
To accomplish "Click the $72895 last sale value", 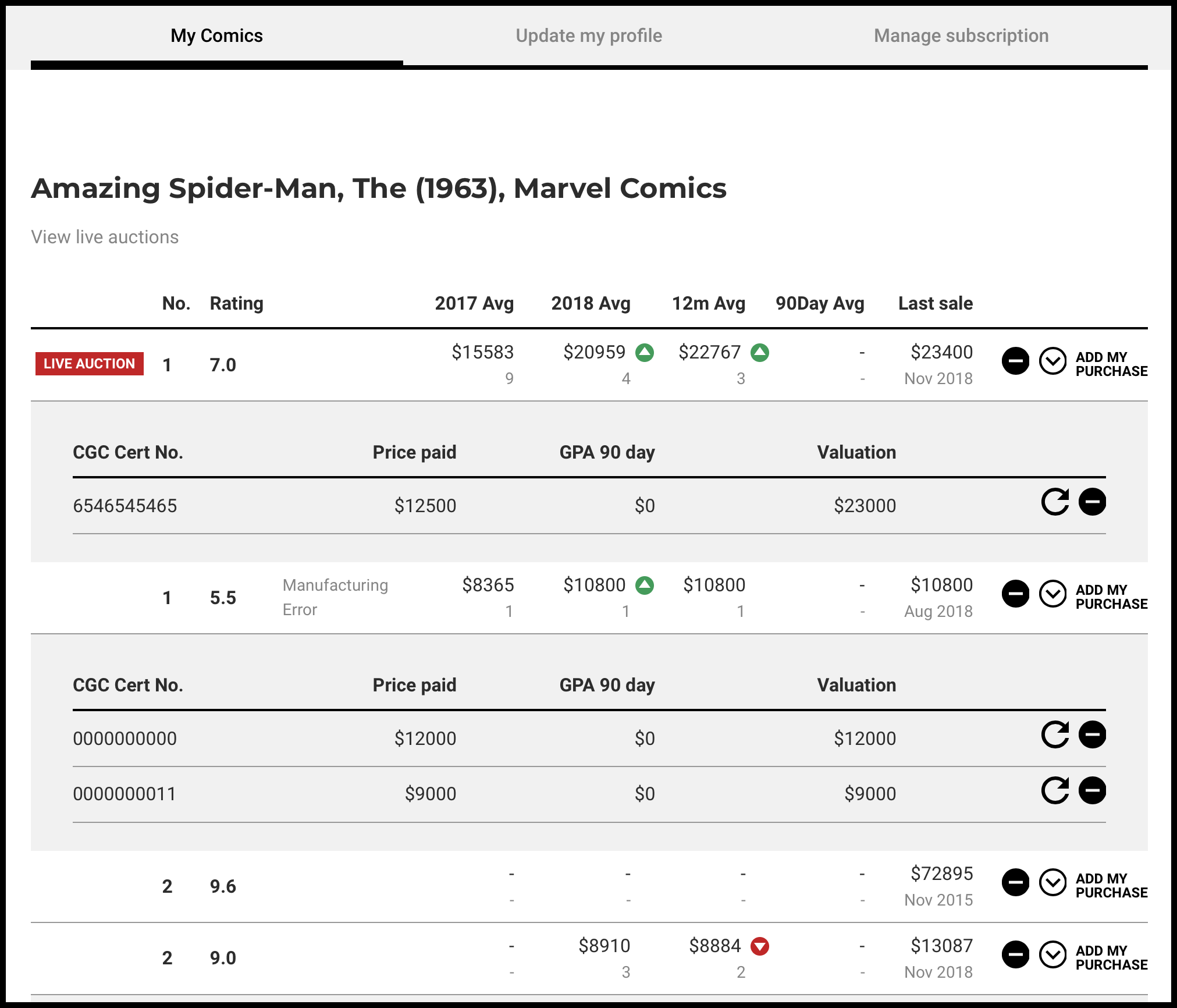I will pos(941,874).
